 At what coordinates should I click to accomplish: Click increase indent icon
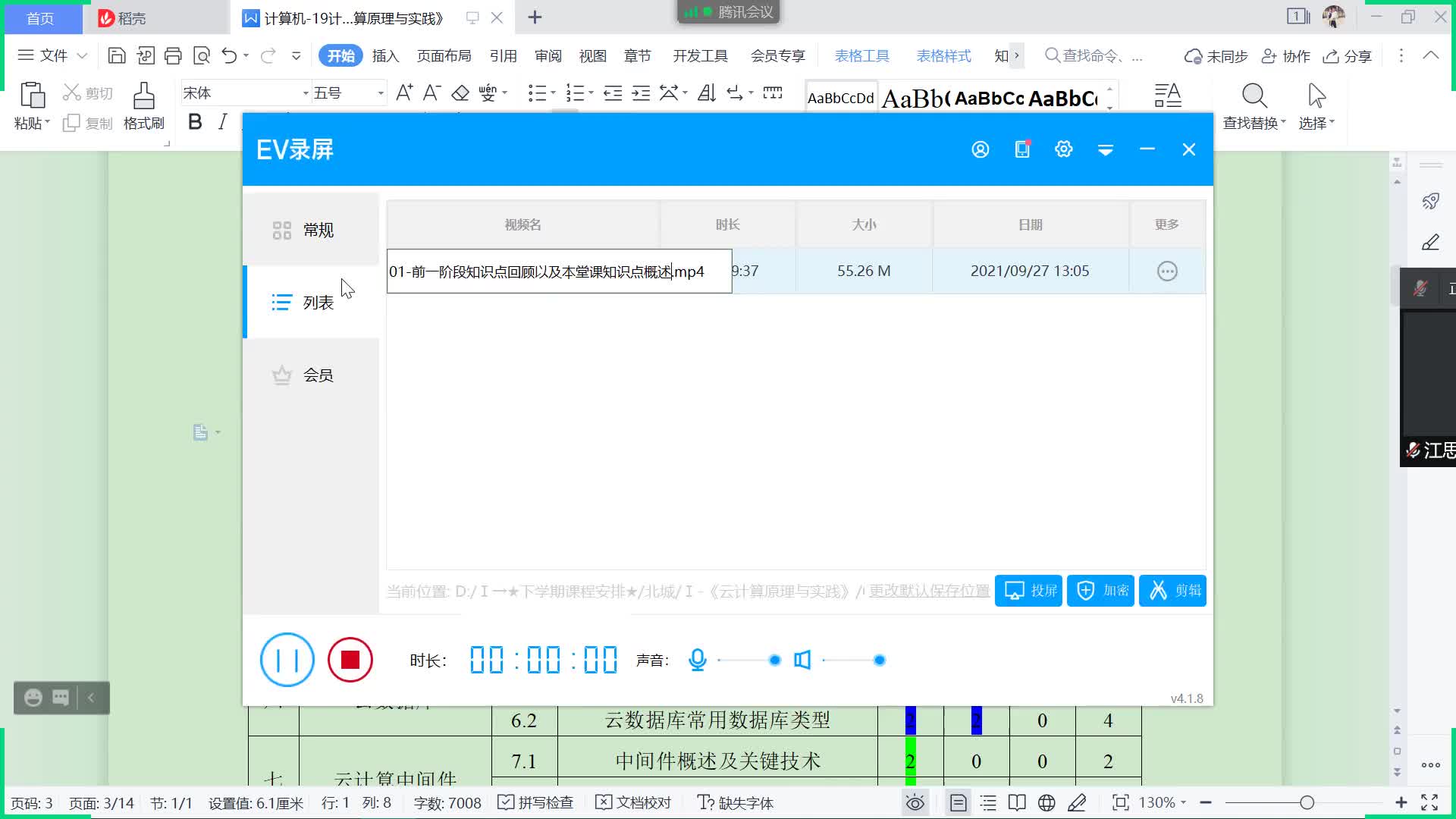pos(642,93)
